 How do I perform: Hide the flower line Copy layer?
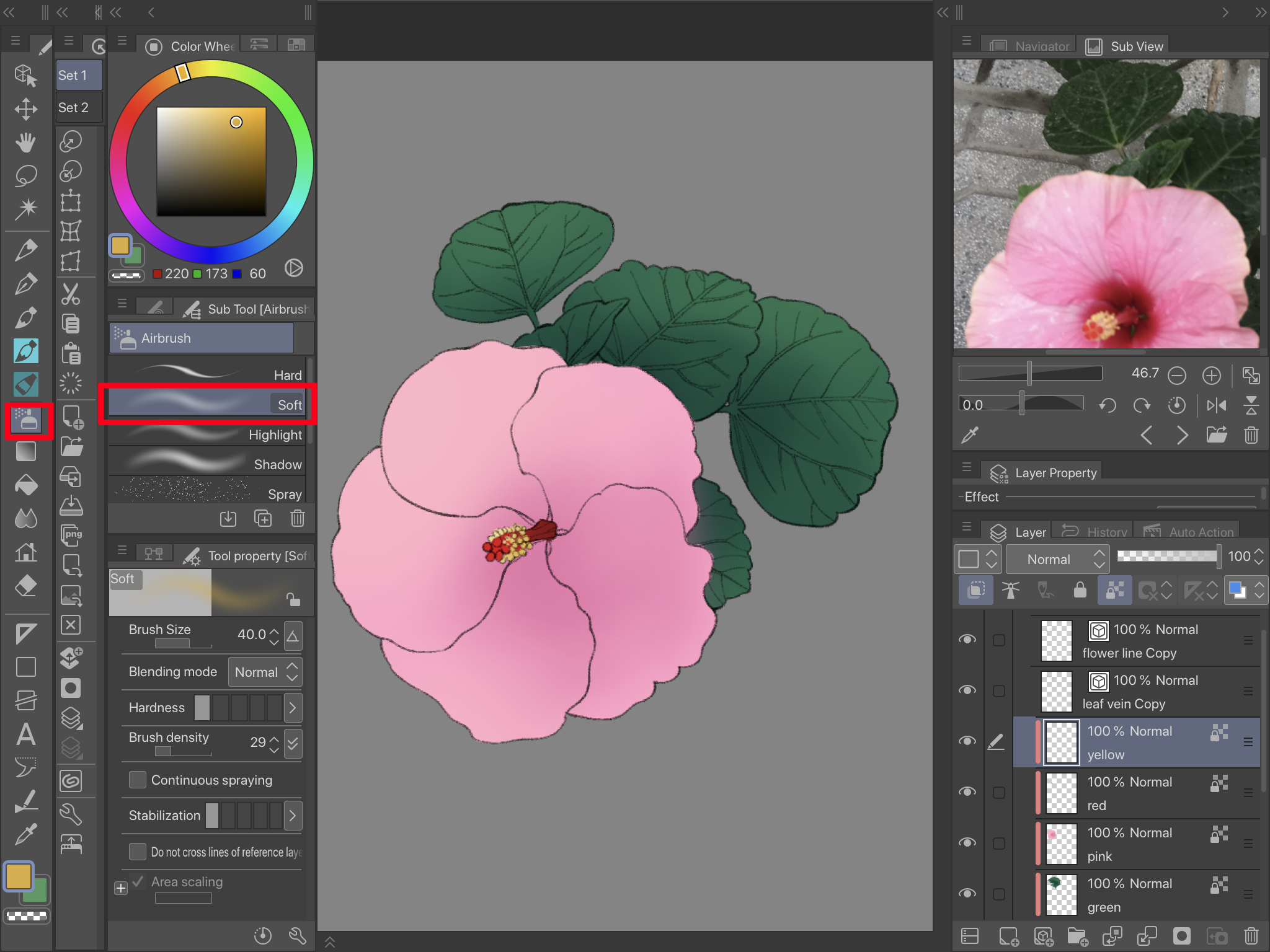pyautogui.click(x=967, y=640)
